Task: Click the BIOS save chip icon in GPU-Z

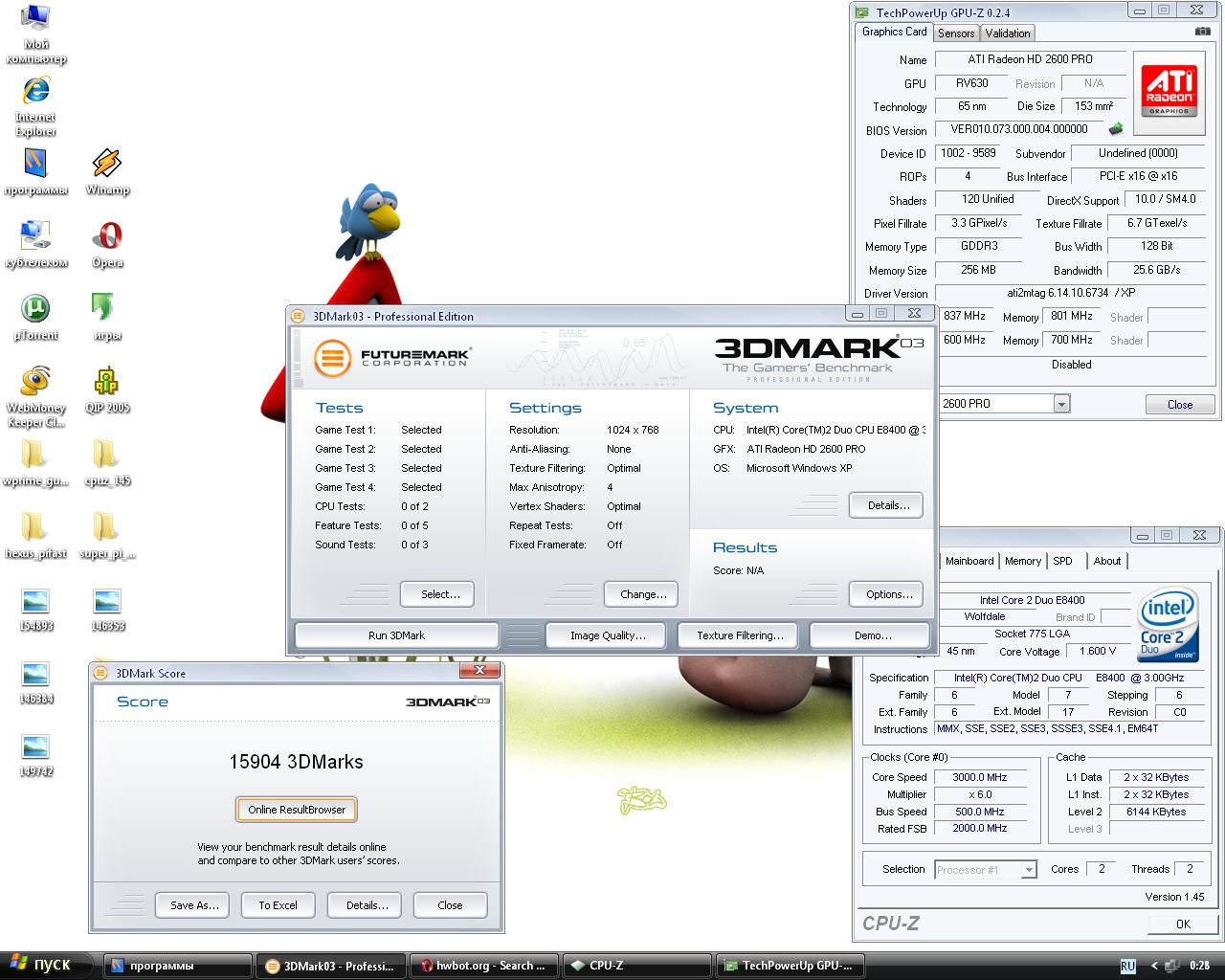Action: (x=1116, y=129)
